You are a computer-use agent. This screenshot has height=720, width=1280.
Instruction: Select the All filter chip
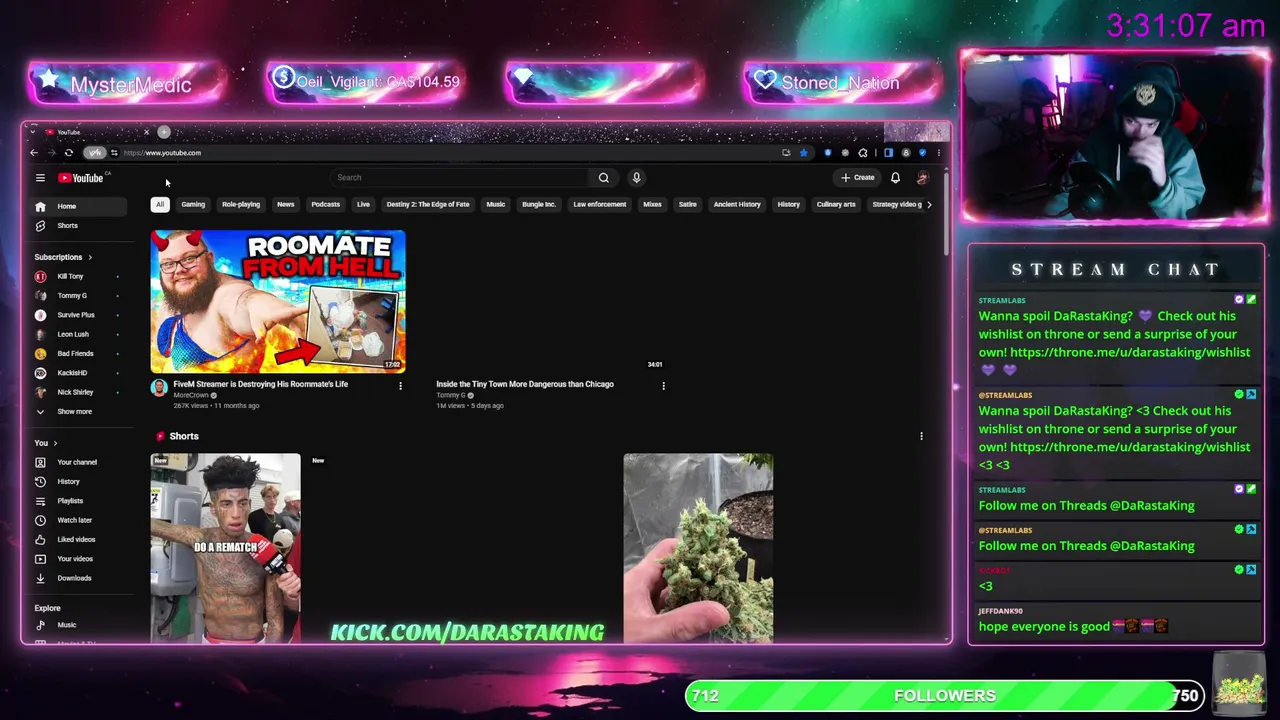point(160,205)
